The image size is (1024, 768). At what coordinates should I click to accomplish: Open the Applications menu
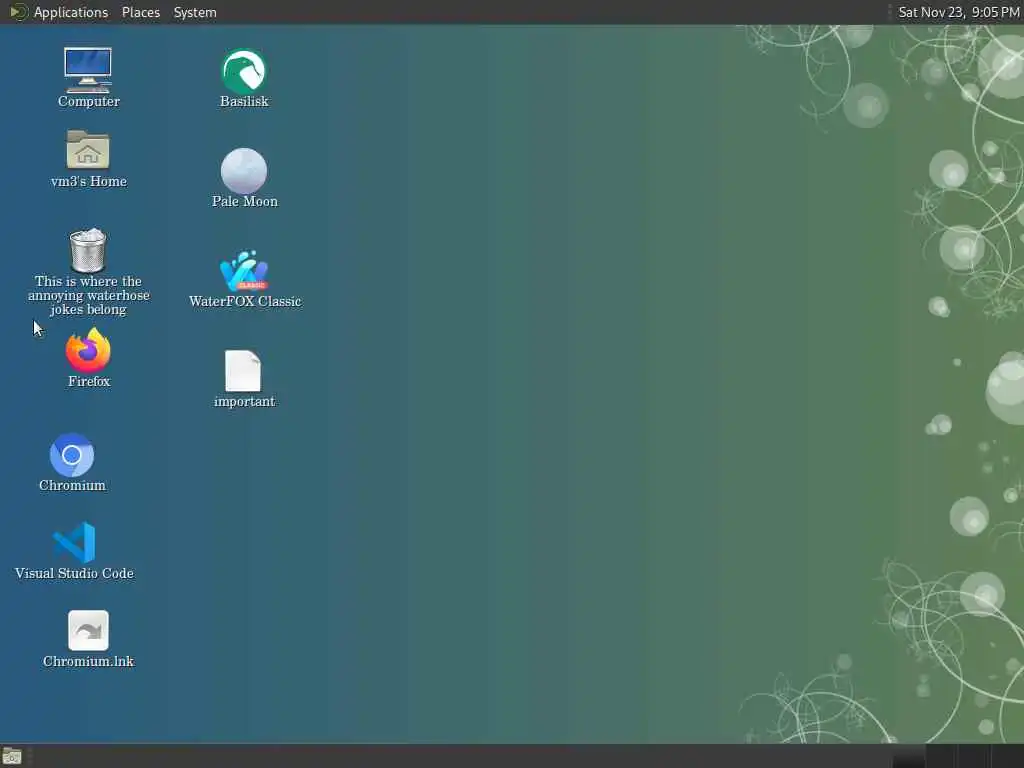[x=71, y=12]
